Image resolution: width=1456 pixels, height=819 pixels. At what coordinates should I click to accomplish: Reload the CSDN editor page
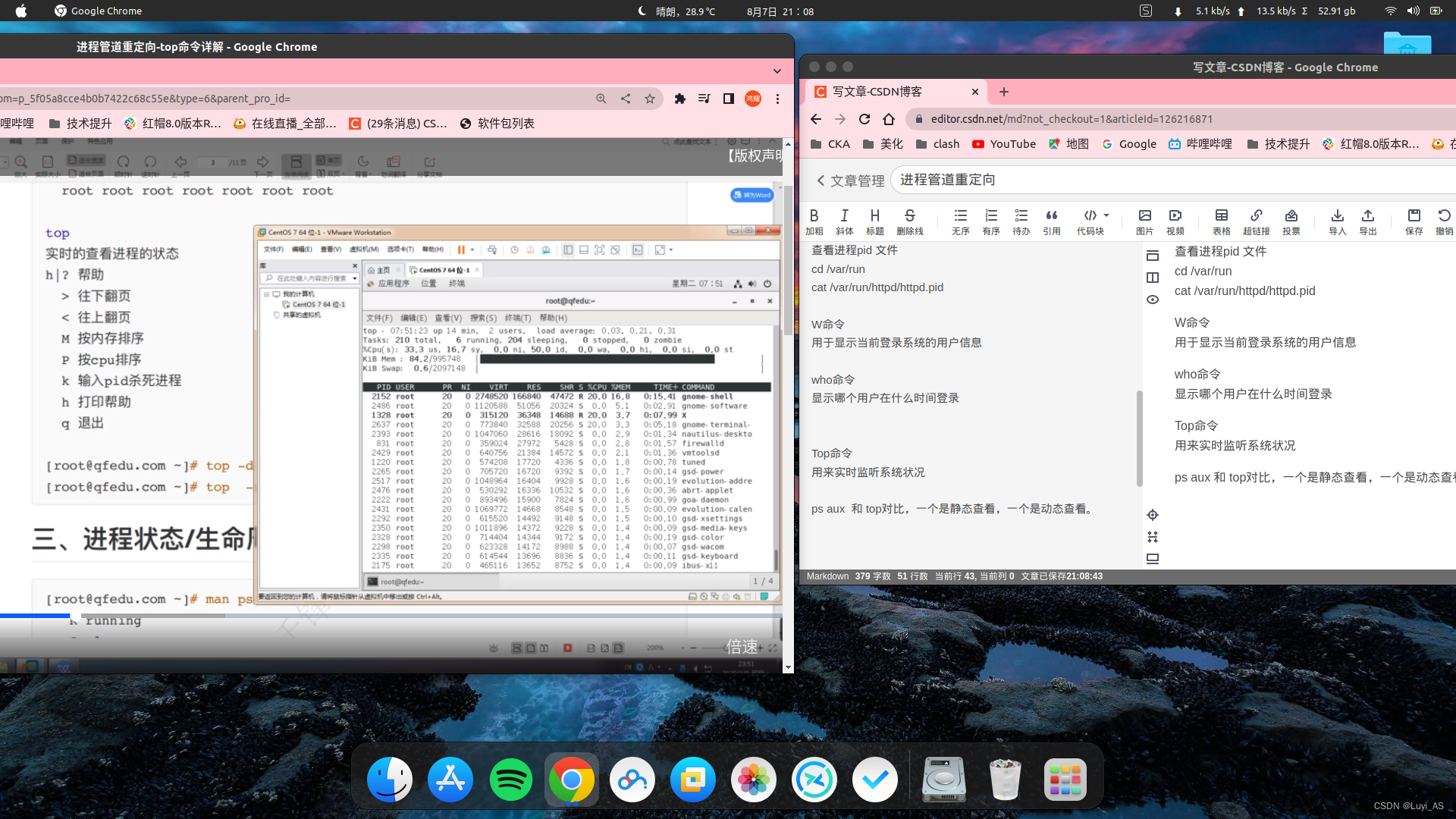click(x=864, y=119)
